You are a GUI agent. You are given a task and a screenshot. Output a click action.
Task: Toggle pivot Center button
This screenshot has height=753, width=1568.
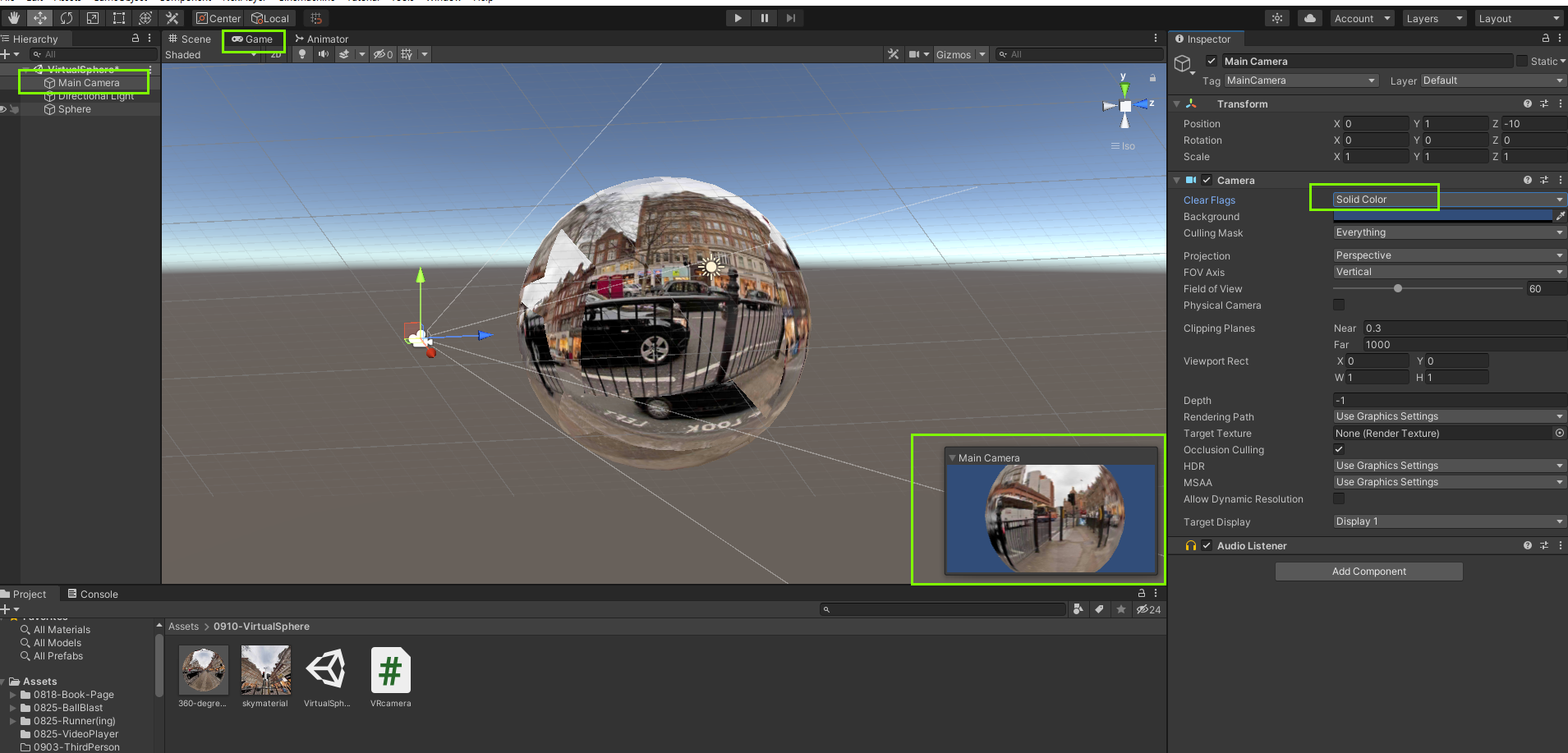coord(218,18)
